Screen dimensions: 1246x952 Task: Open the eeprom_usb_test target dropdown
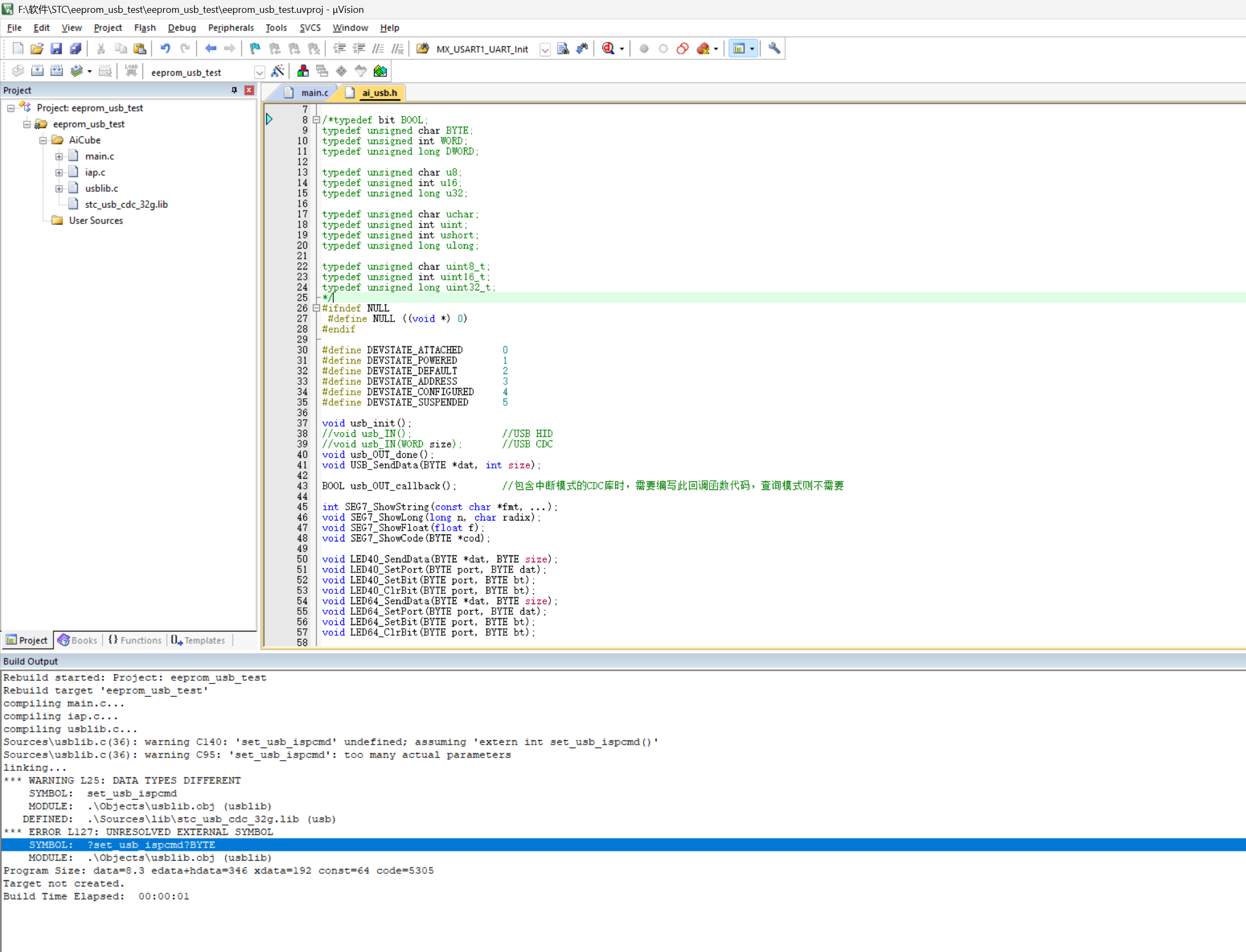[x=259, y=72]
